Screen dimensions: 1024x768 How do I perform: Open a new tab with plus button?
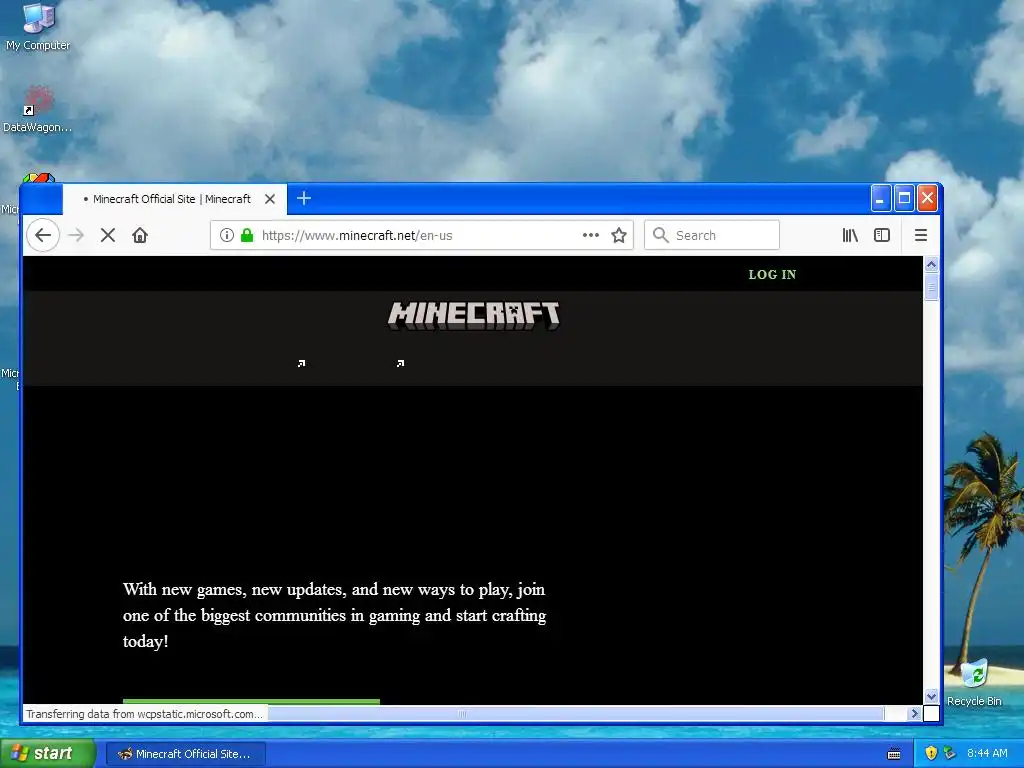pyautogui.click(x=304, y=199)
